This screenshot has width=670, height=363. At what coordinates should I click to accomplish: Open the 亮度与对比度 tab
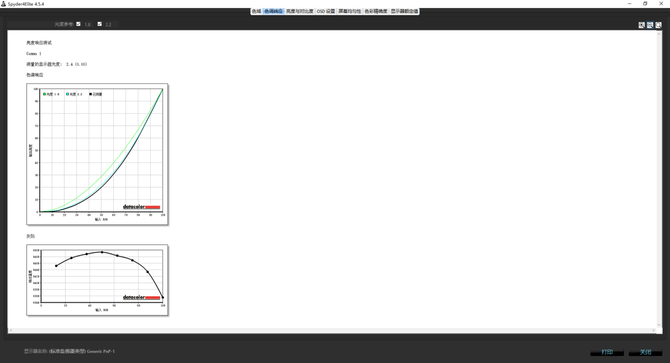(x=300, y=11)
